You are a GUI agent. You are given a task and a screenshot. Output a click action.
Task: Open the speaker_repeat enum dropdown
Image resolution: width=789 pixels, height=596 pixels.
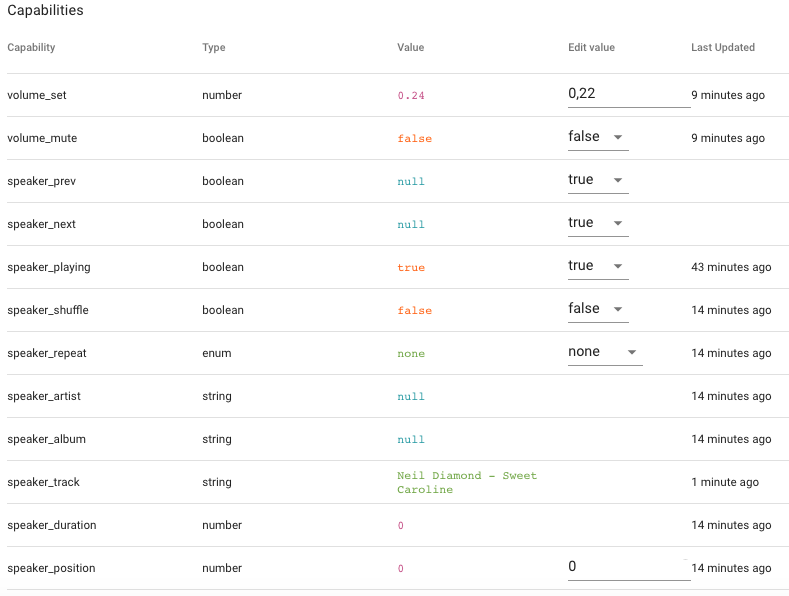(604, 352)
